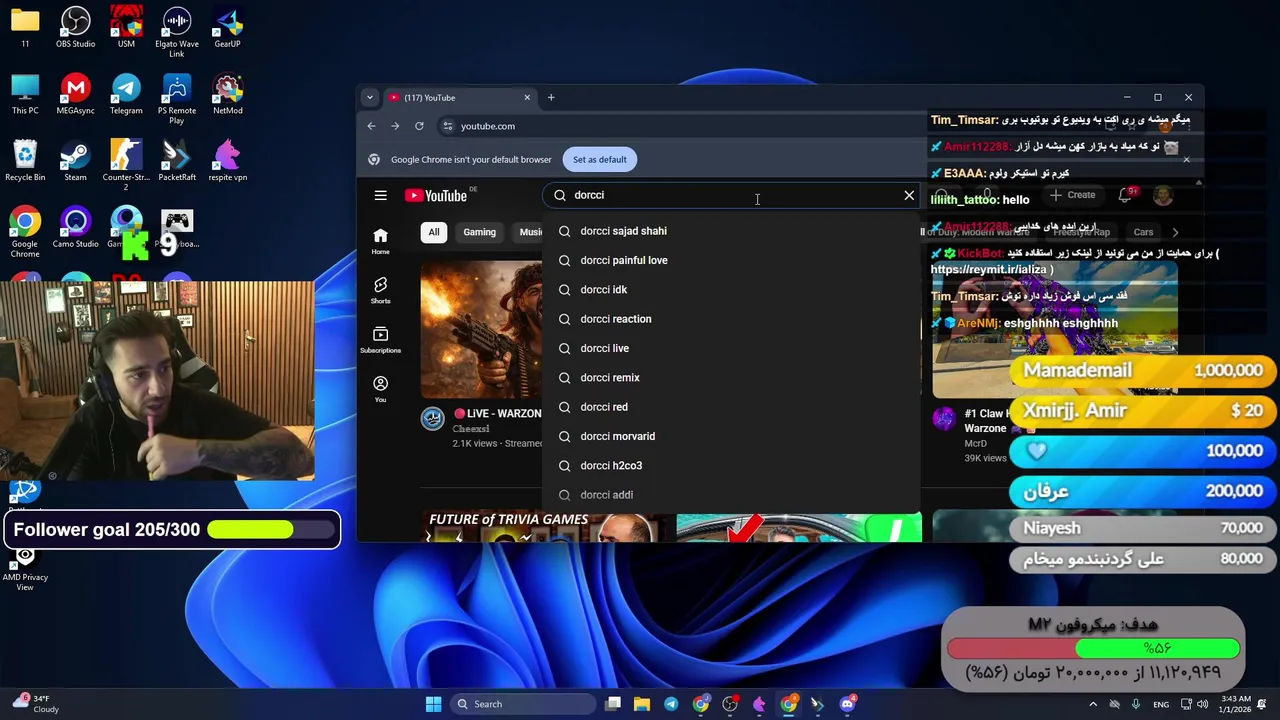Select suggestion dorcci sajad shahi
The height and width of the screenshot is (720, 1280).
tap(731, 231)
